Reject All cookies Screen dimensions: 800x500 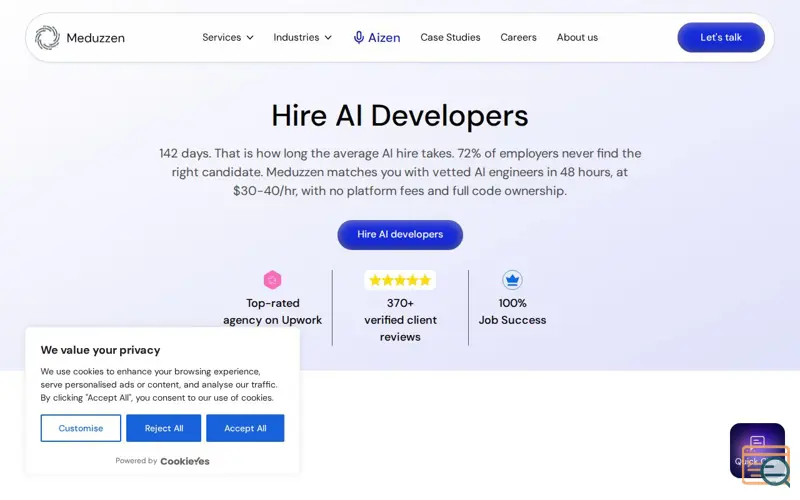click(x=164, y=428)
